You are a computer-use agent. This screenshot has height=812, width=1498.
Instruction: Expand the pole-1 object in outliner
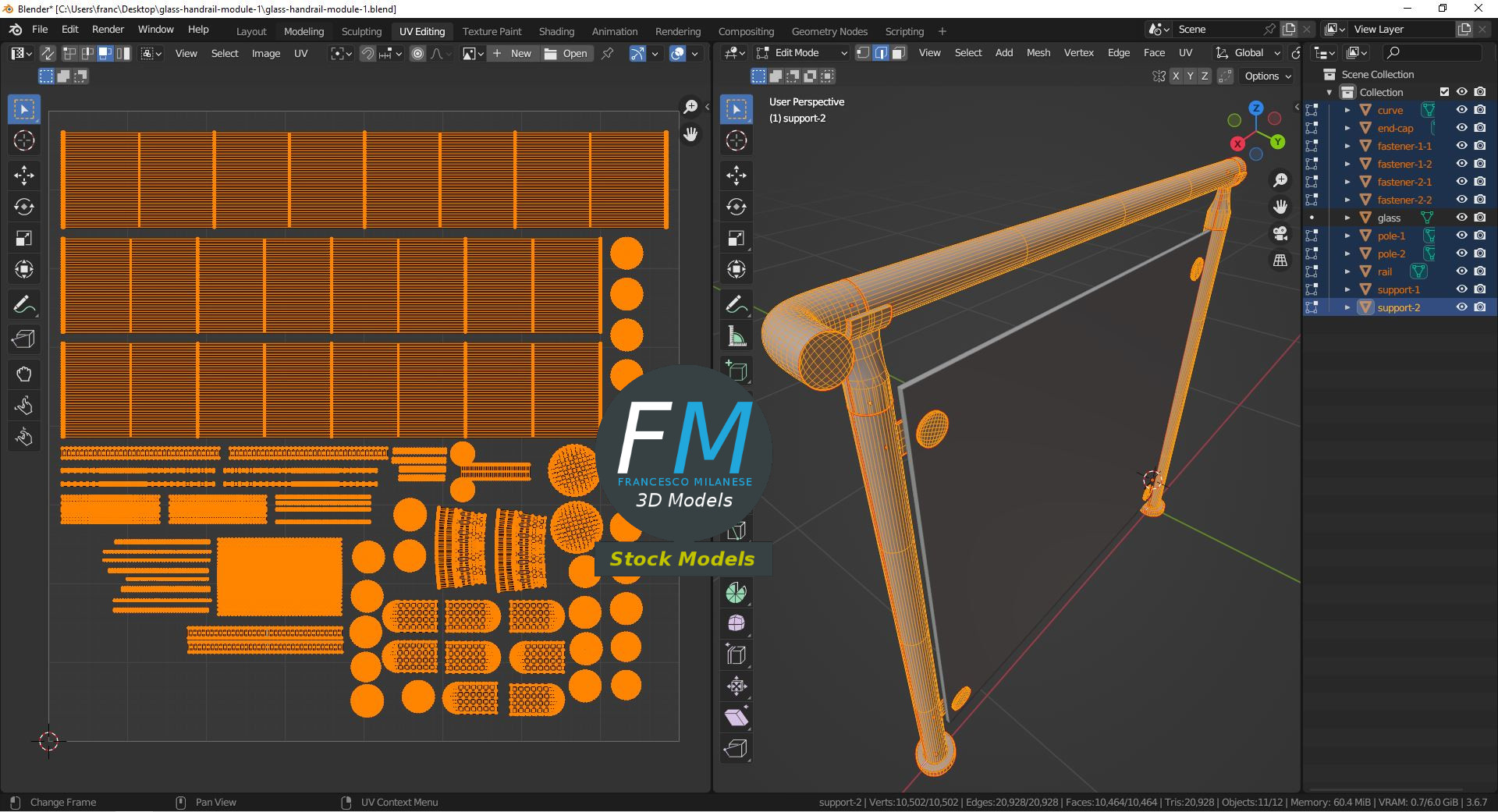click(x=1347, y=236)
